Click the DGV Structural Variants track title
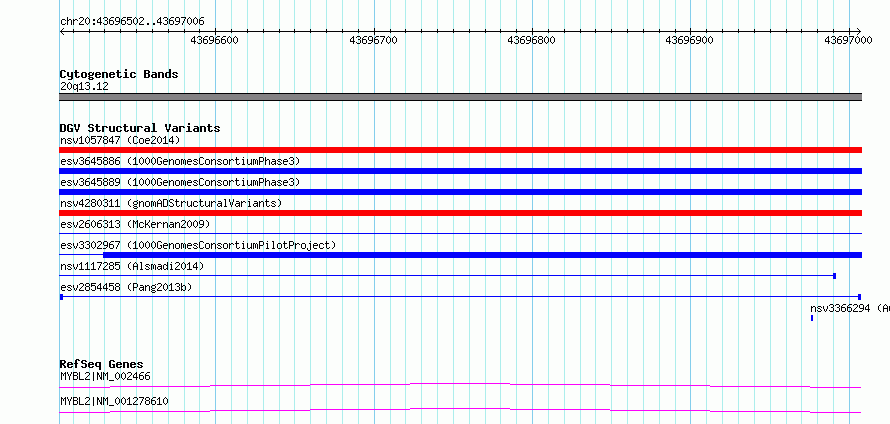This screenshot has height=424, width=890. pyautogui.click(x=140, y=128)
